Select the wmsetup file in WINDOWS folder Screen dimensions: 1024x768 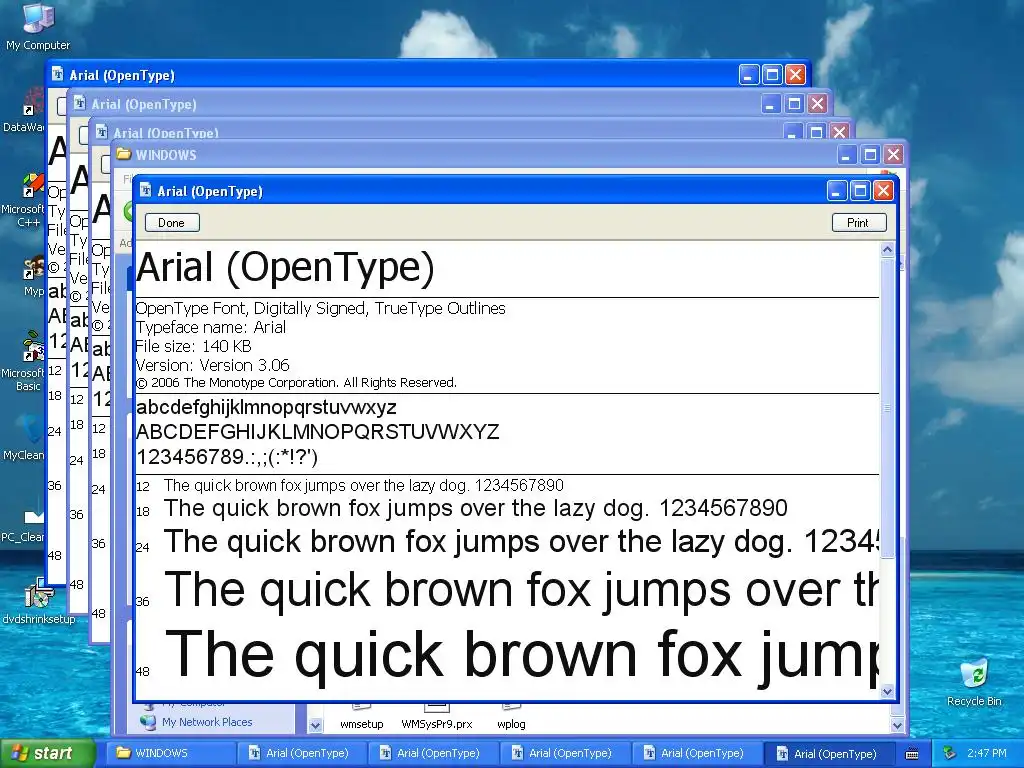click(361, 717)
